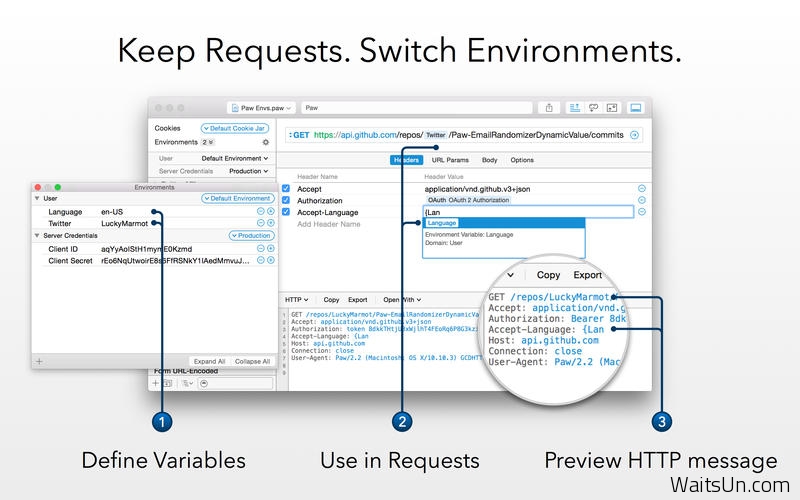Screen dimensions: 800x500
Task: Uncheck the Accept-Language header checkbox
Action: tap(286, 212)
